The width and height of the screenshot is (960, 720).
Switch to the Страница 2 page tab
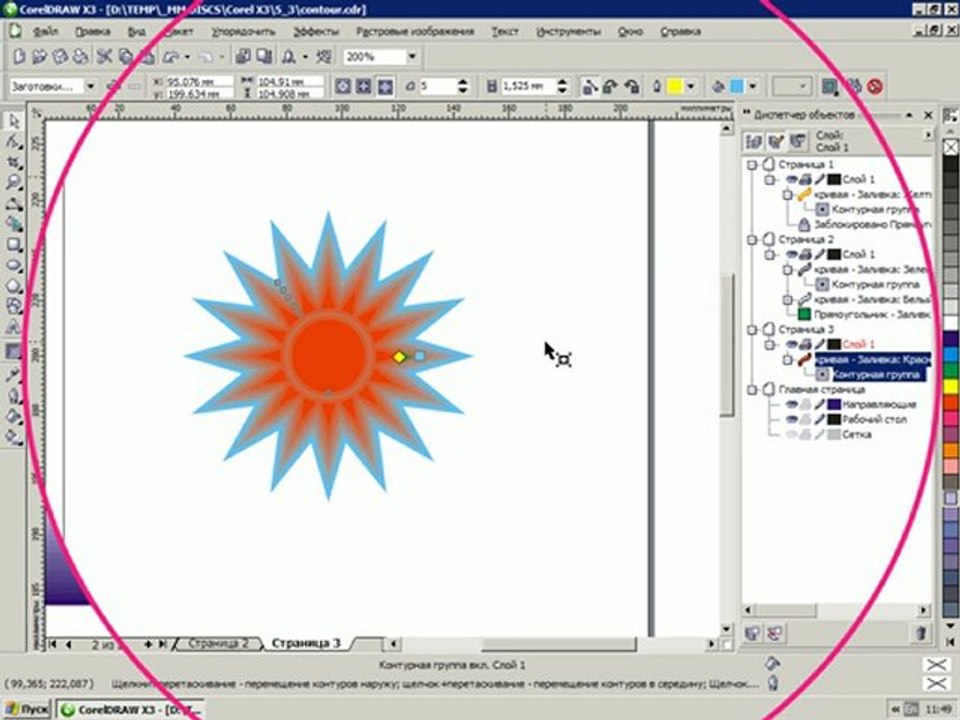click(218, 643)
